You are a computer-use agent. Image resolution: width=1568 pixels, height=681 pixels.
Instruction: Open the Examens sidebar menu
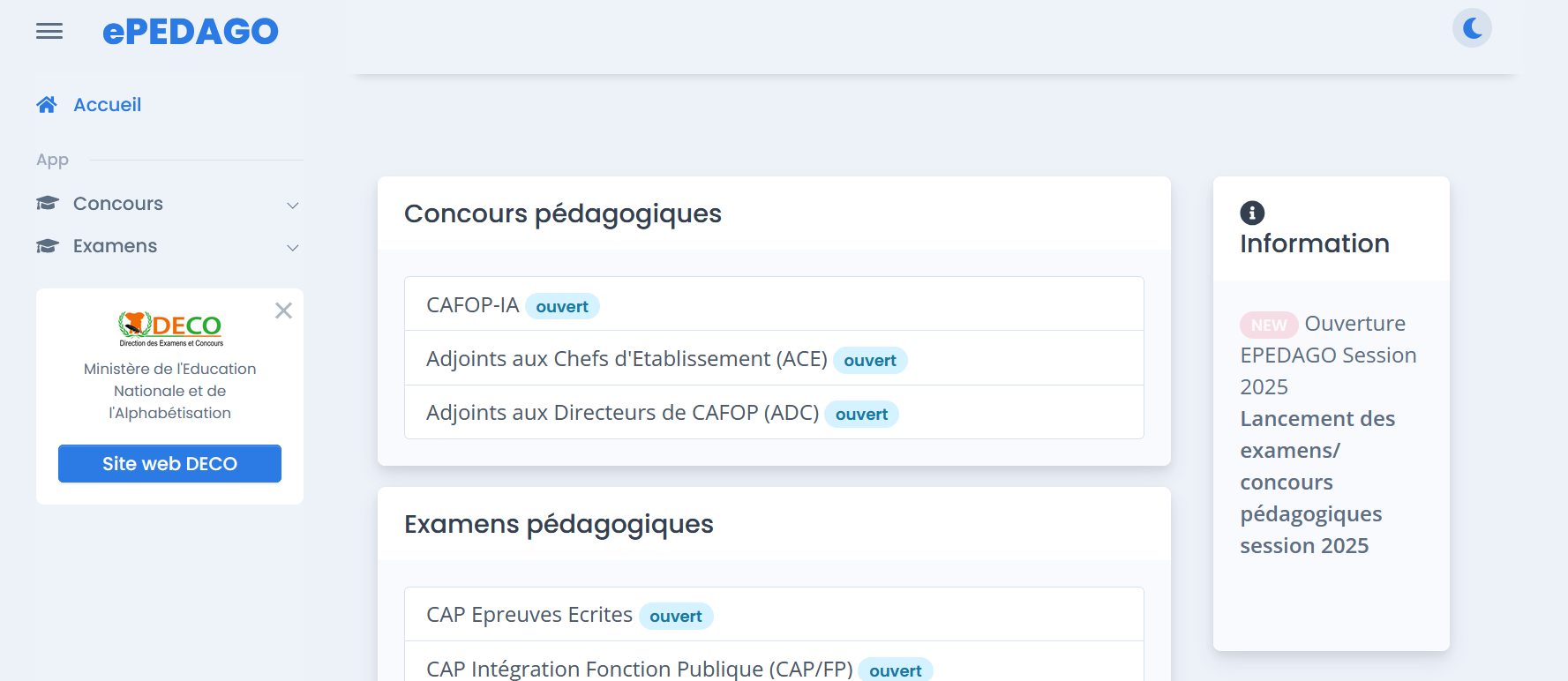(x=169, y=246)
